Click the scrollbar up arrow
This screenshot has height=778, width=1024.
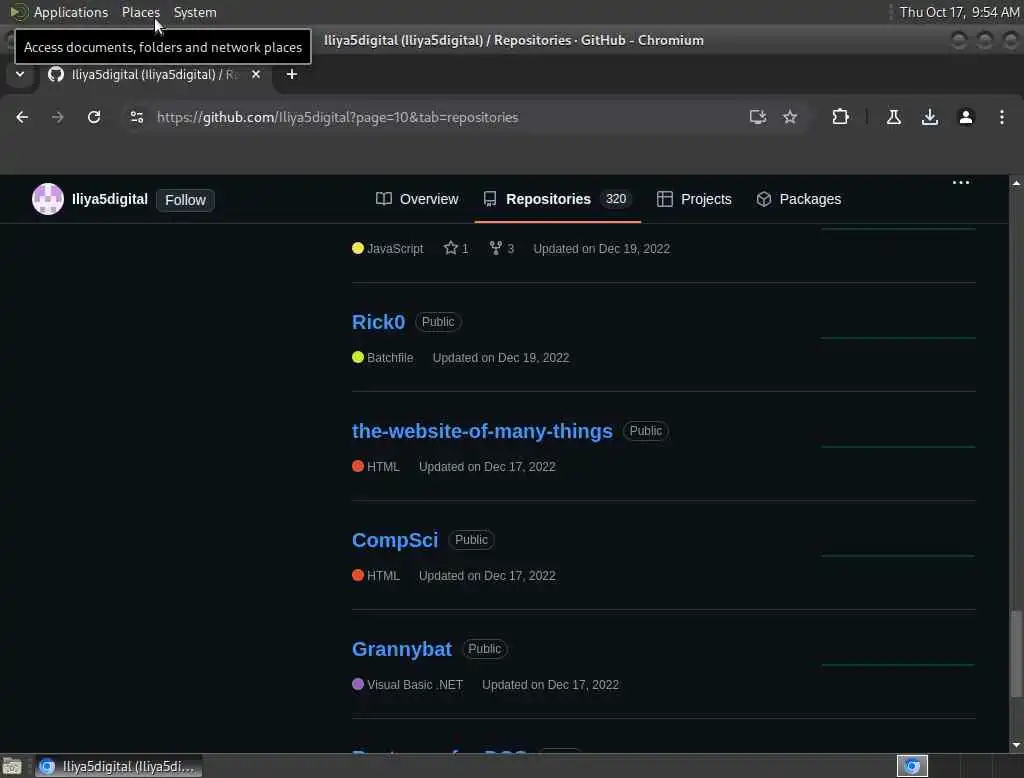[x=1016, y=184]
